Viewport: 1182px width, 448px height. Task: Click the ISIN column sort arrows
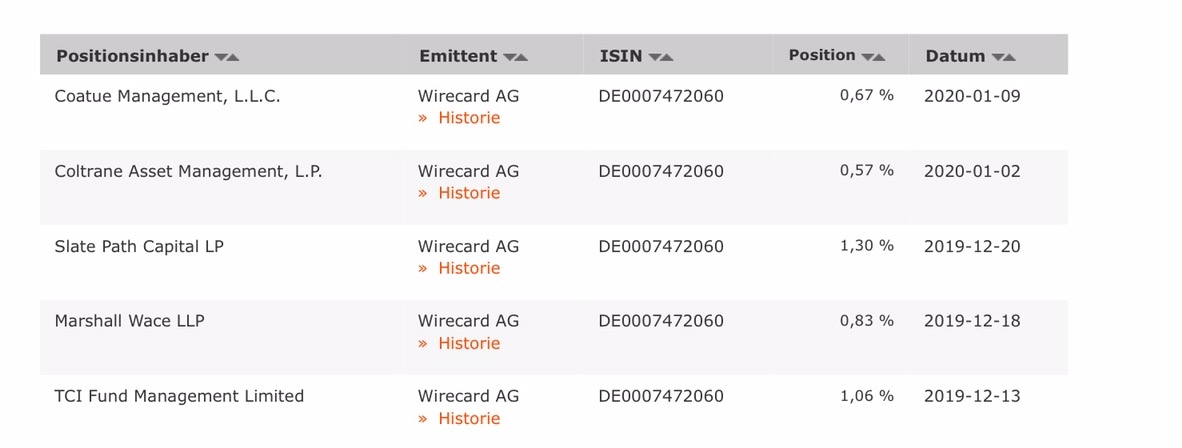click(661, 57)
